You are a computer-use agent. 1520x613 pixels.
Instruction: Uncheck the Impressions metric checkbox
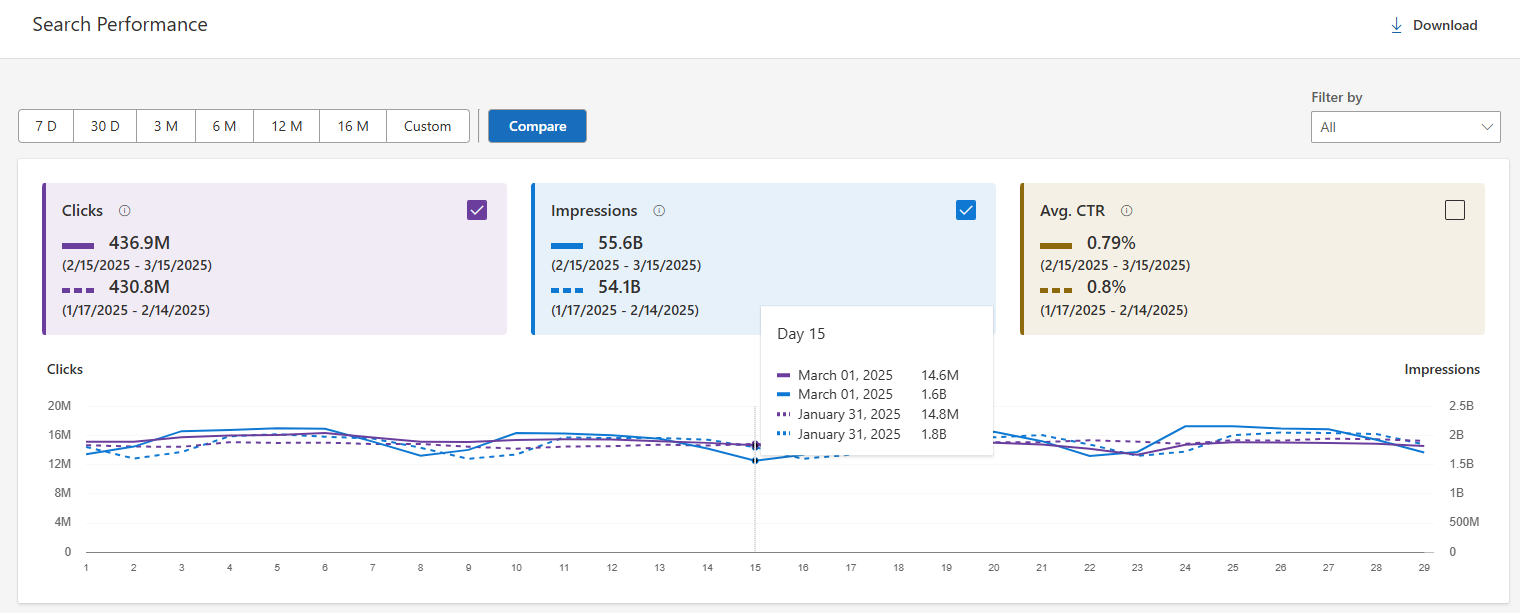965,210
